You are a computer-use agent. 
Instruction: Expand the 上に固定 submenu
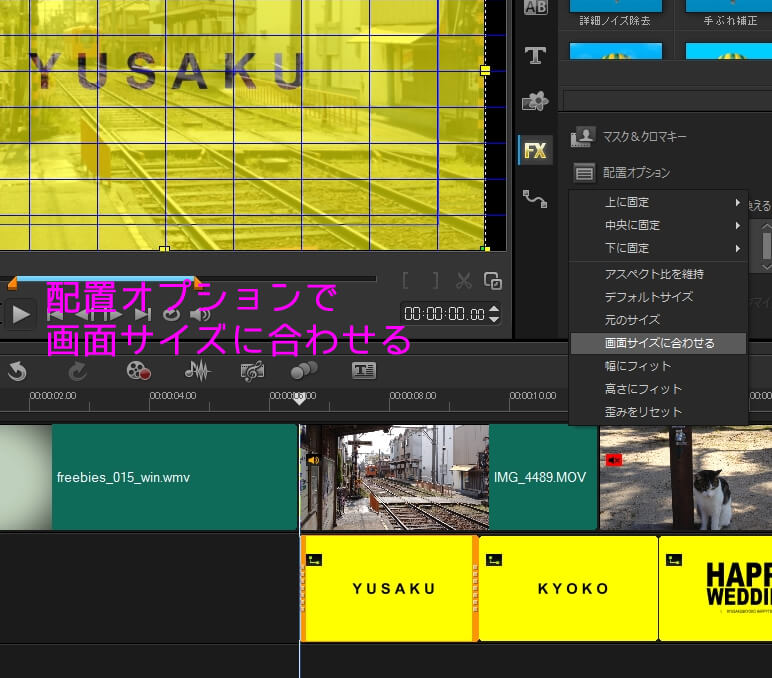(x=658, y=202)
